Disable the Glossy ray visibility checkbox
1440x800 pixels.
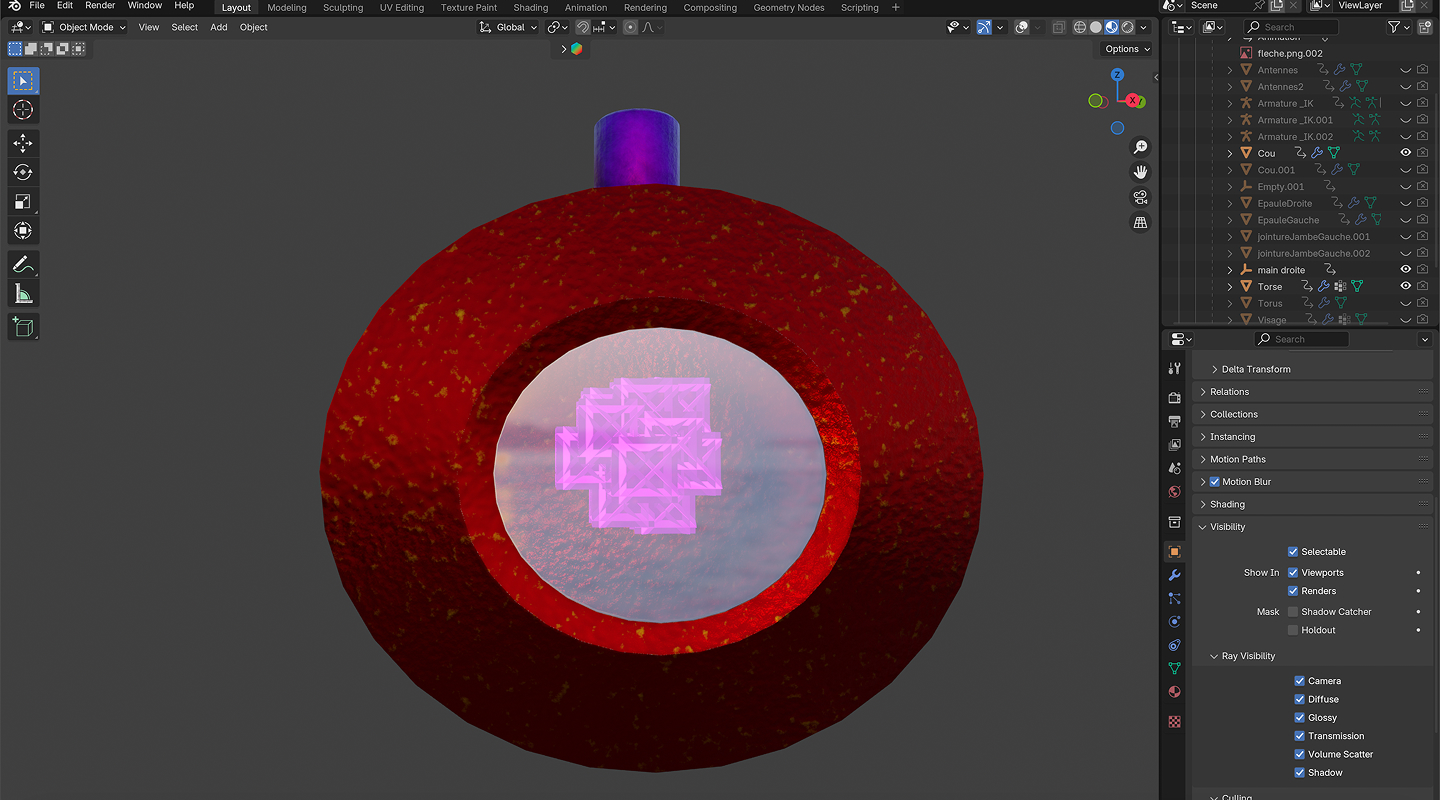pyautogui.click(x=1300, y=718)
